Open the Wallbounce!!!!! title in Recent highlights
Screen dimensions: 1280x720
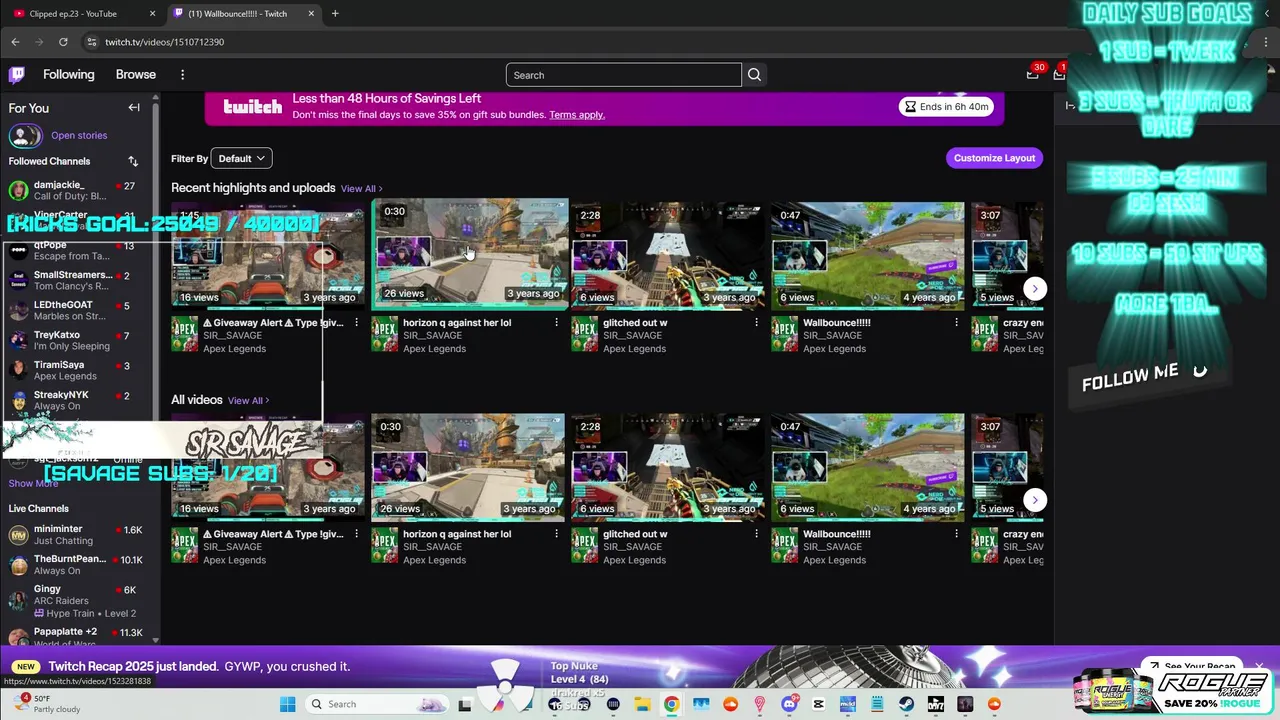837,323
